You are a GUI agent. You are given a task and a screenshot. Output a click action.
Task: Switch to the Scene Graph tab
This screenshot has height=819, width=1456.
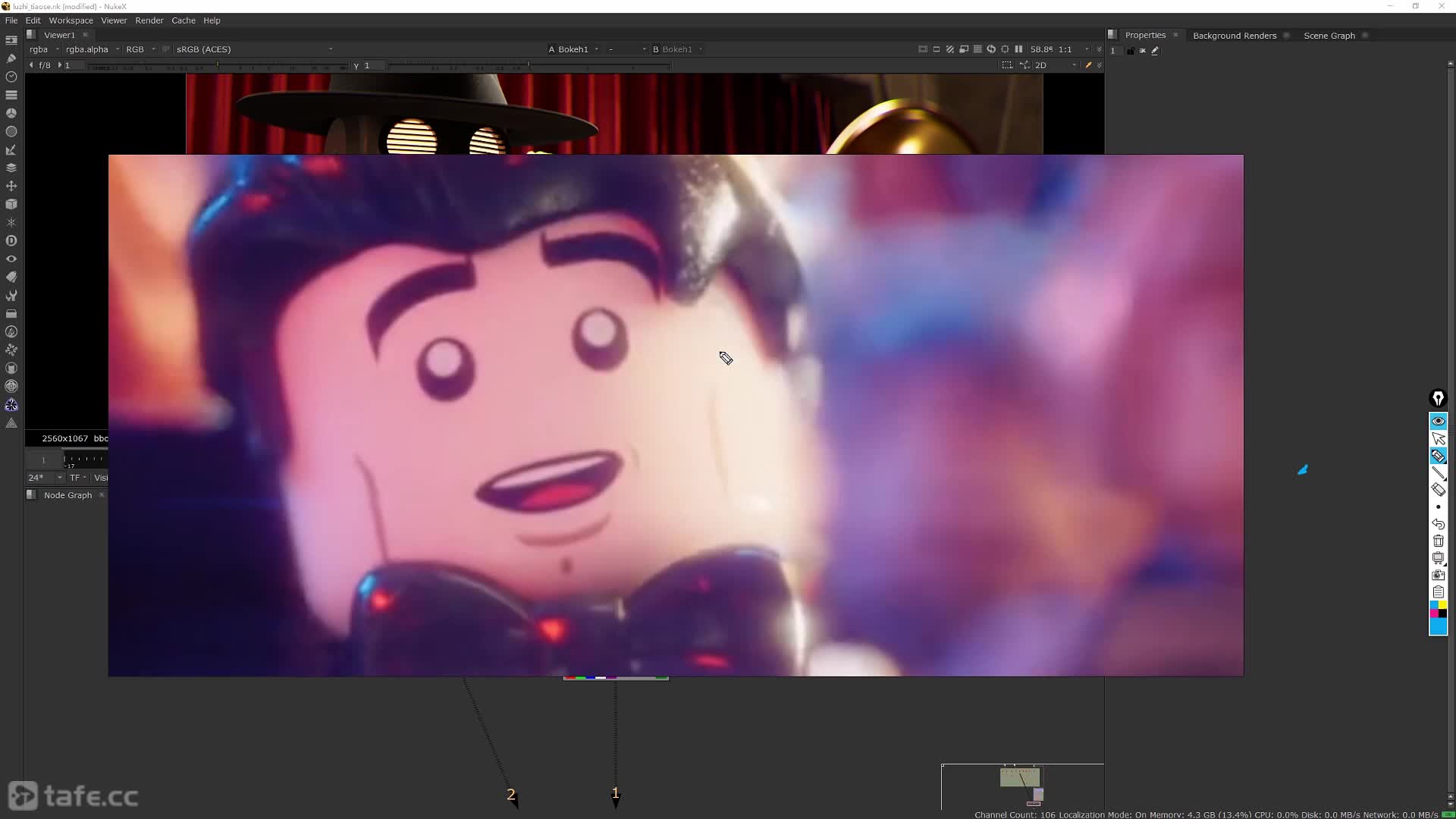(x=1329, y=35)
